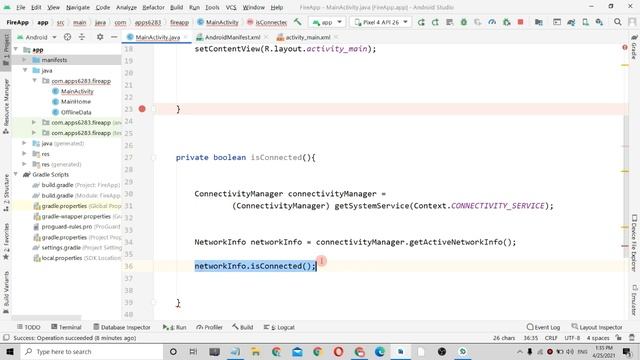The image size is (640, 360).
Task: Open the app run configuration dropdown
Action: [327, 22]
